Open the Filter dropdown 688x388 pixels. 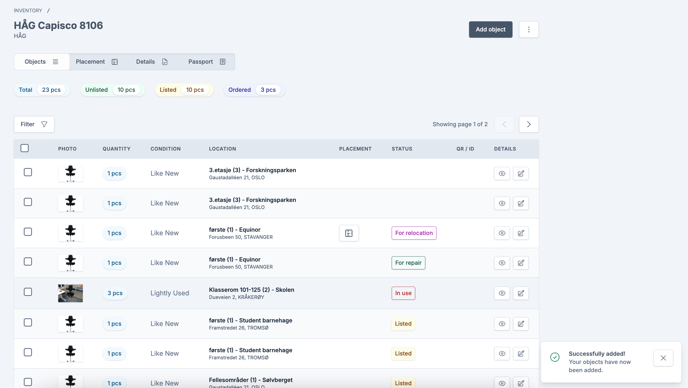point(34,124)
